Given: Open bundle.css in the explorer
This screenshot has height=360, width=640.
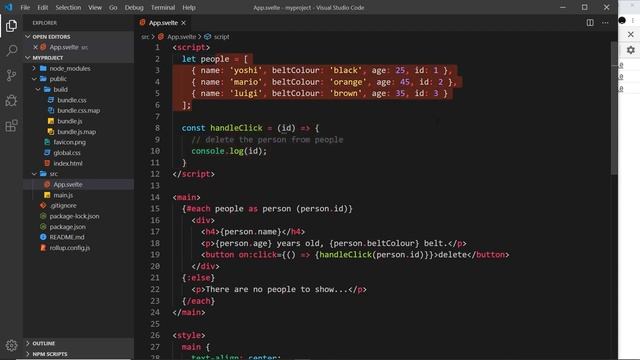Looking at the screenshot, I should coord(71,100).
